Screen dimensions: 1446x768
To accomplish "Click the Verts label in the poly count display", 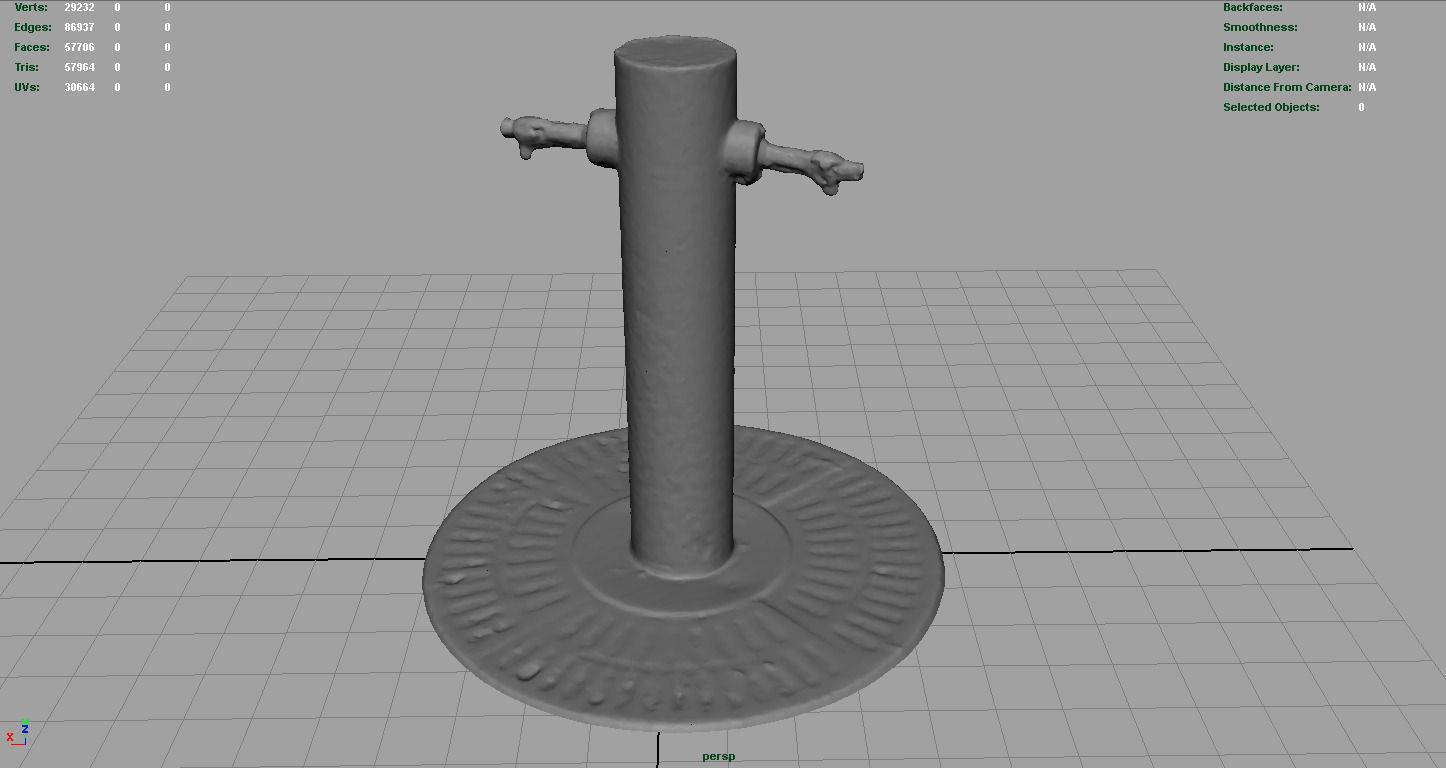I will pos(30,7).
